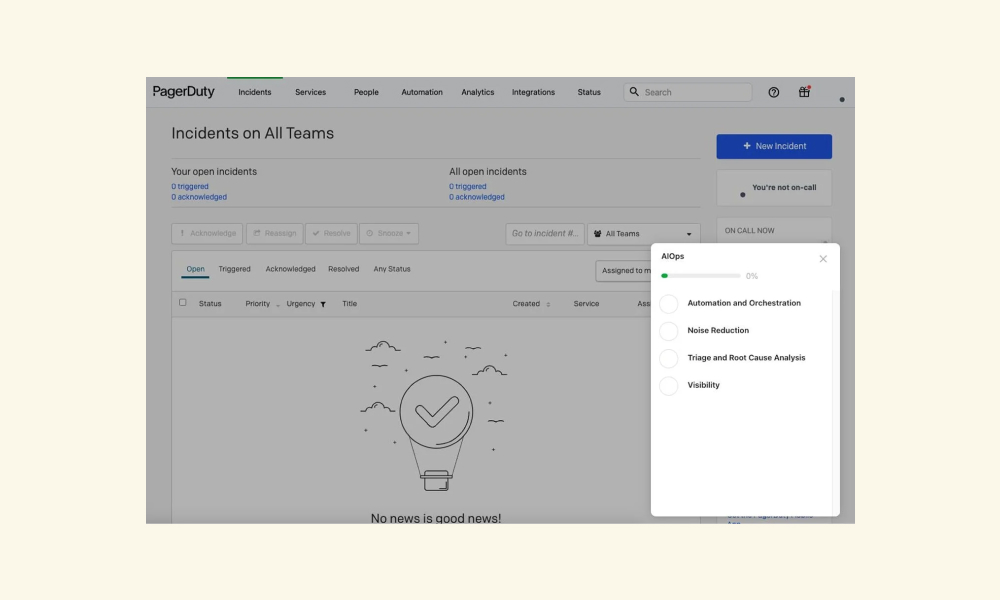Switch to the Resolved tab
Image resolution: width=1000 pixels, height=600 pixels.
(x=344, y=269)
